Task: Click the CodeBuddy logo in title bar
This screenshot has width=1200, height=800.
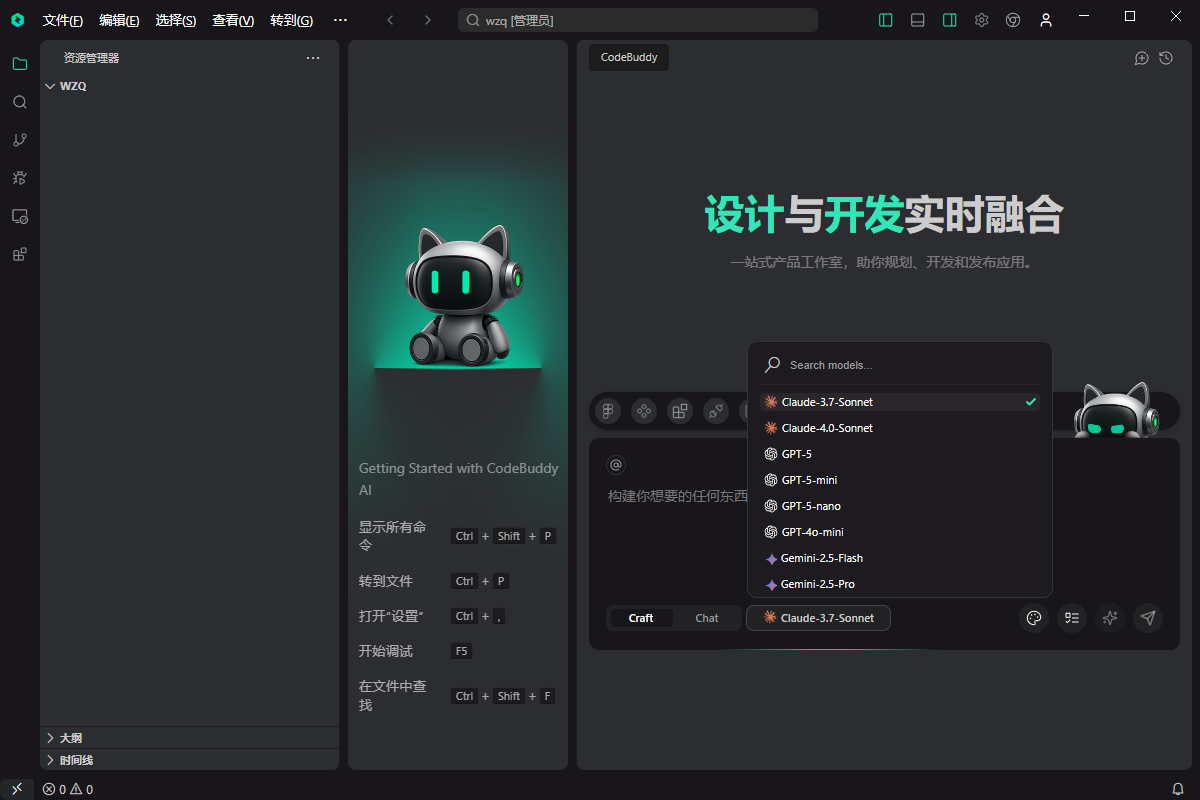Action: pos(17,20)
